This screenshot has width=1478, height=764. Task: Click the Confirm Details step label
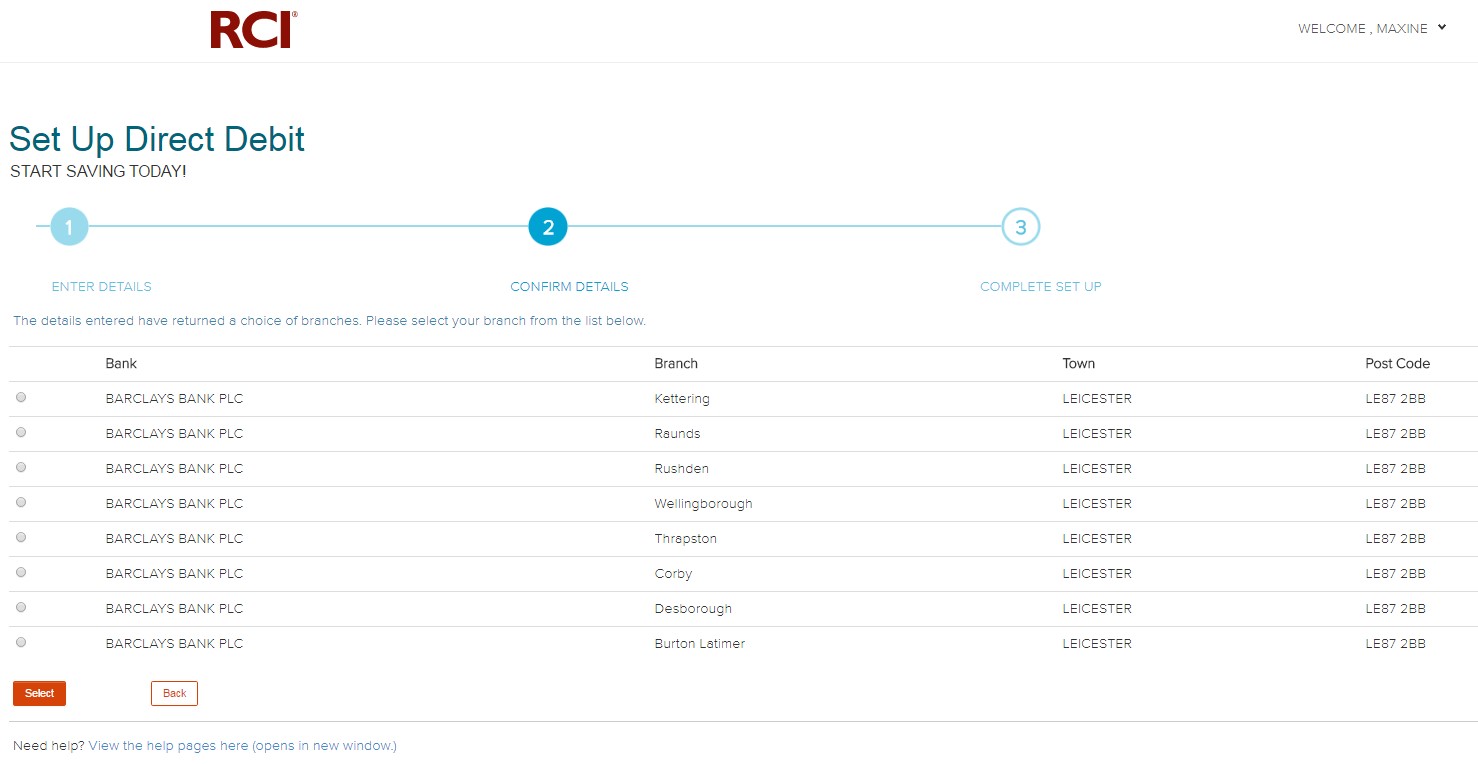(569, 287)
